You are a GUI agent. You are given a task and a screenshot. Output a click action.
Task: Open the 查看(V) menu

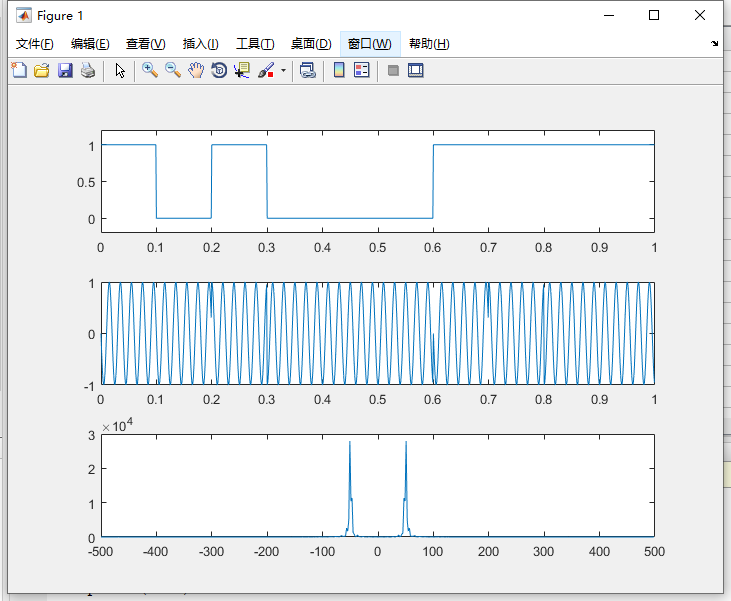145,44
